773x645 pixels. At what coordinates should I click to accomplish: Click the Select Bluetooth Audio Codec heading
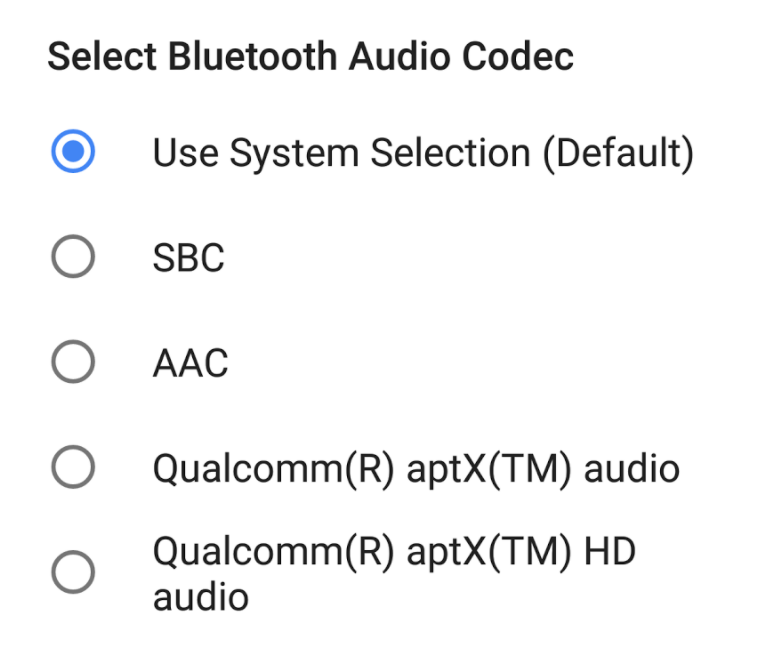311,57
